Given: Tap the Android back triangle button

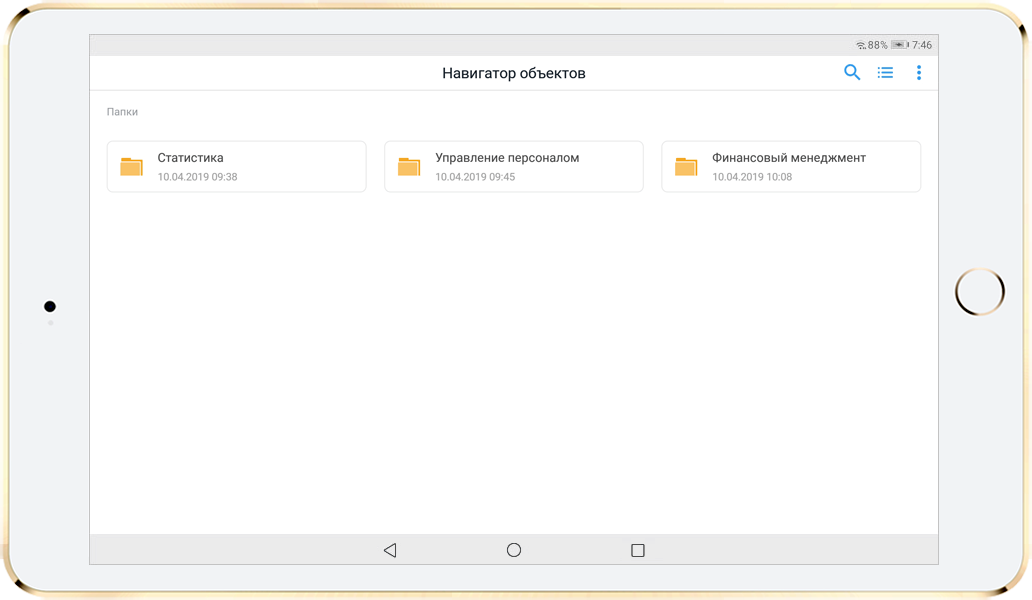Looking at the screenshot, I should 390,550.
